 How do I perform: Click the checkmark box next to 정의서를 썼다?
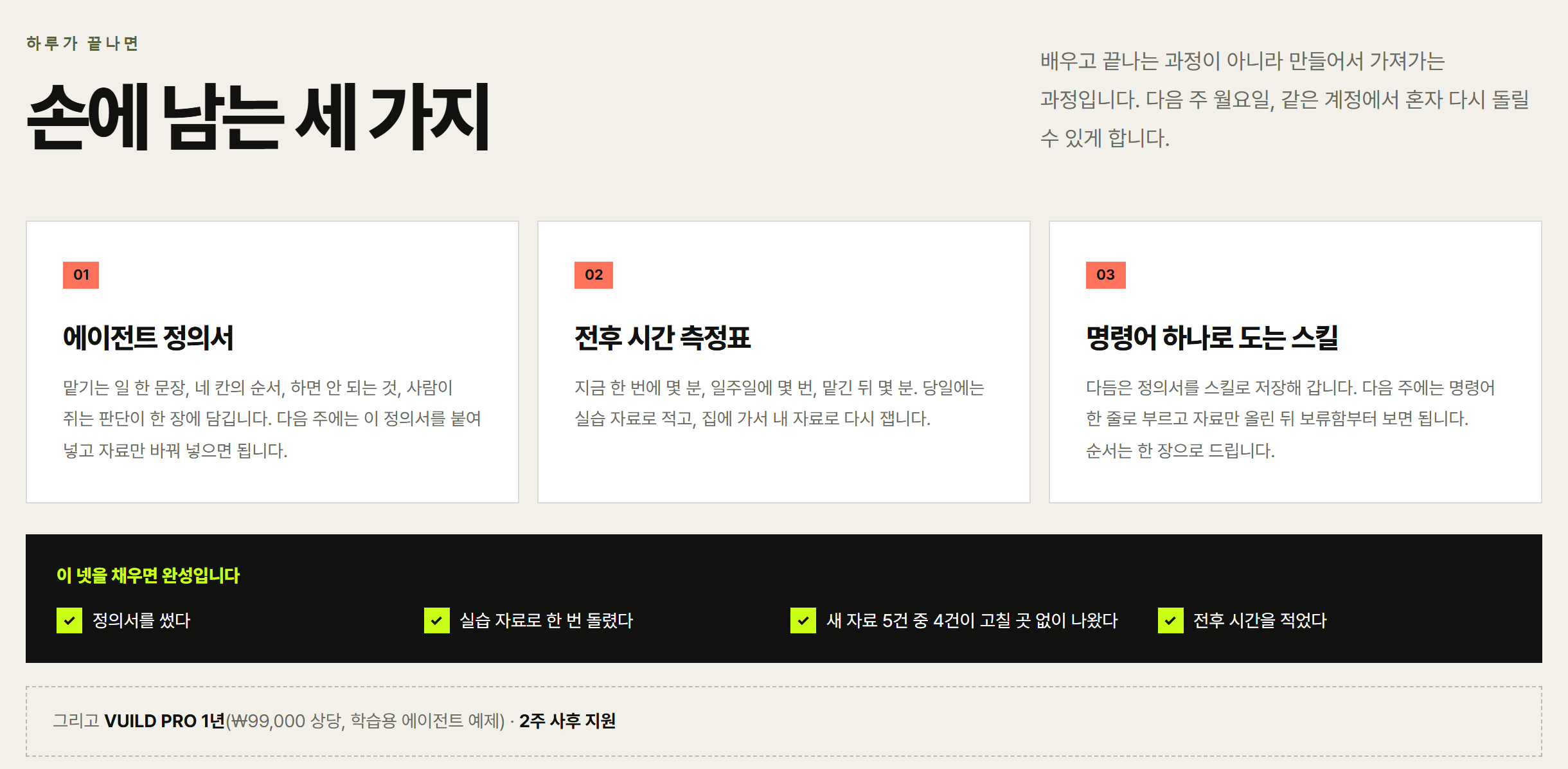[x=69, y=620]
